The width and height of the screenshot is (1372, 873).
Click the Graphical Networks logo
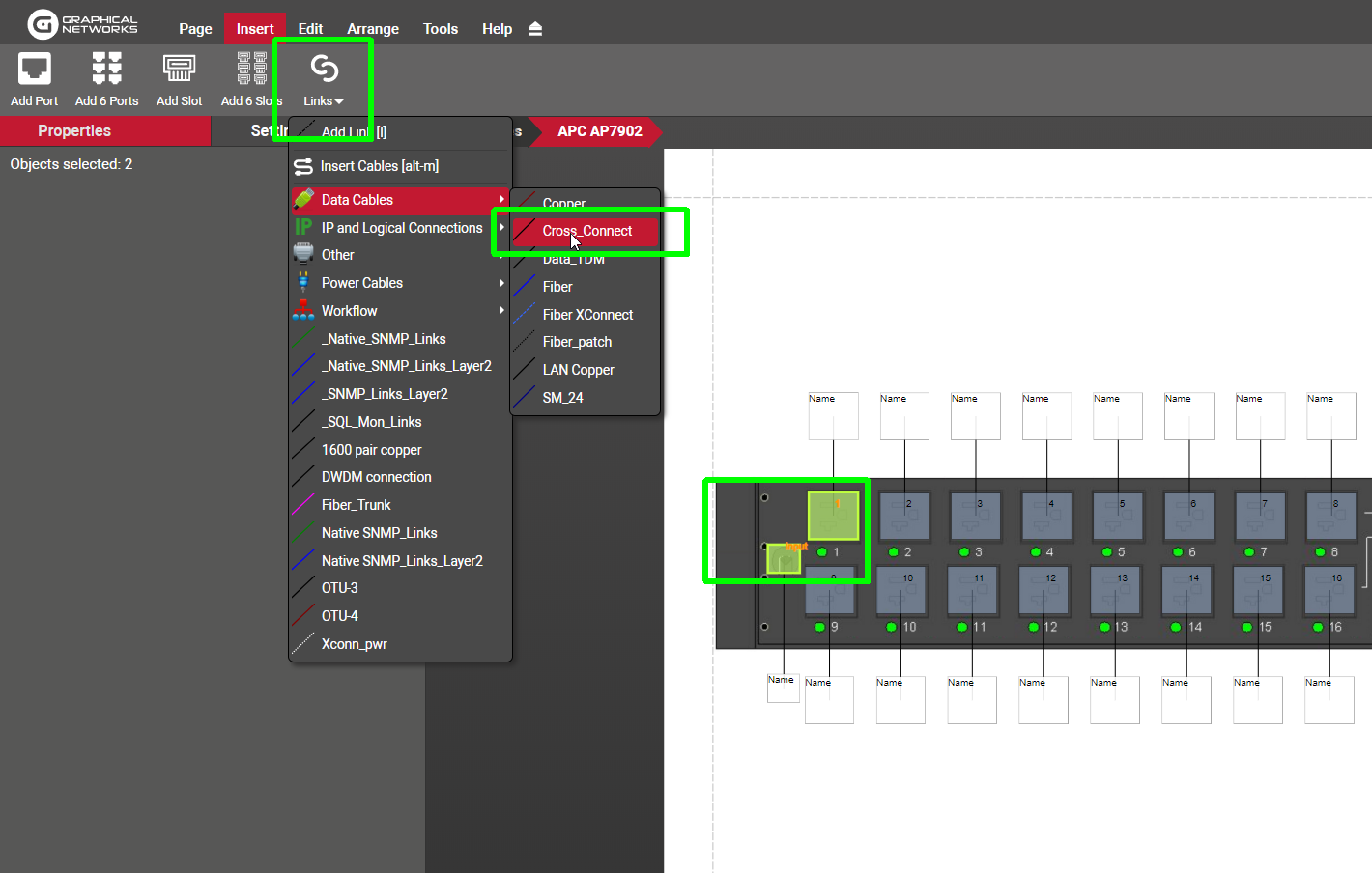[83, 23]
